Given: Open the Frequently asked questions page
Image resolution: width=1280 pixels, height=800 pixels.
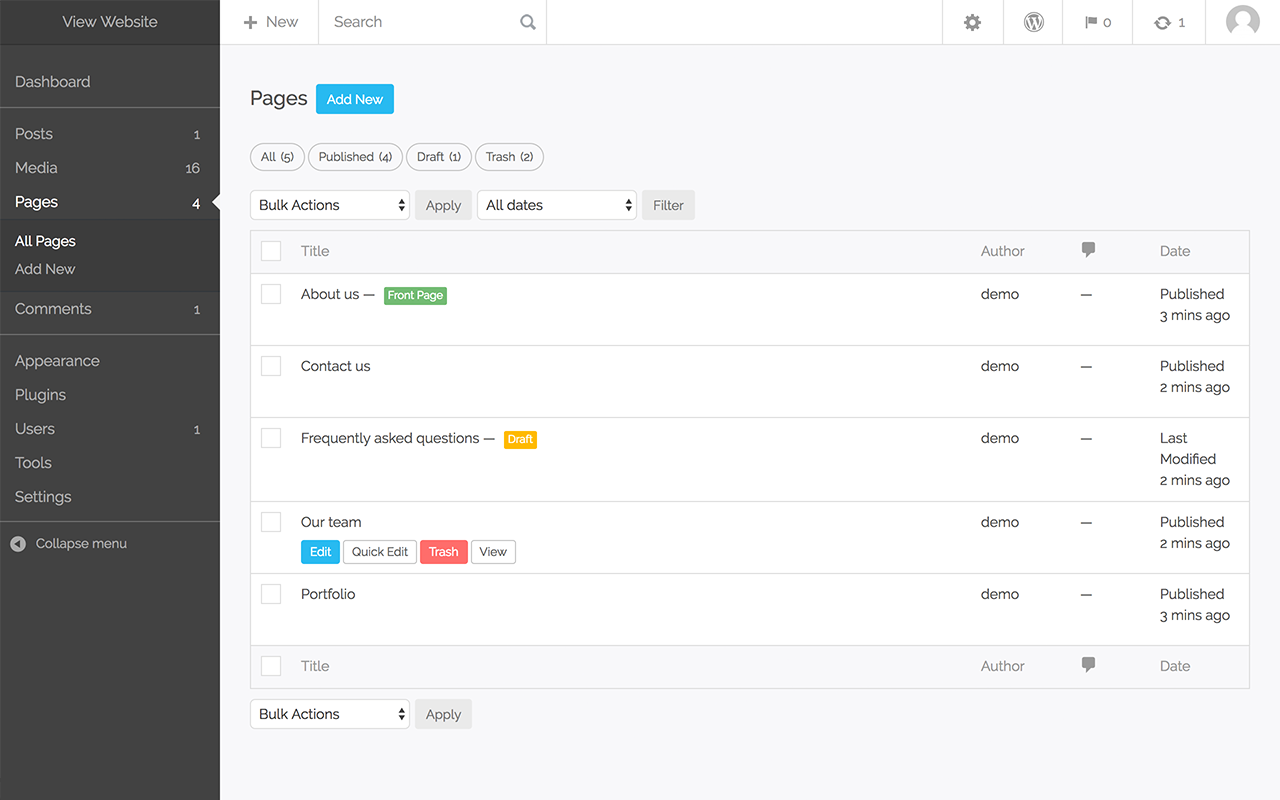Looking at the screenshot, I should [x=390, y=438].
